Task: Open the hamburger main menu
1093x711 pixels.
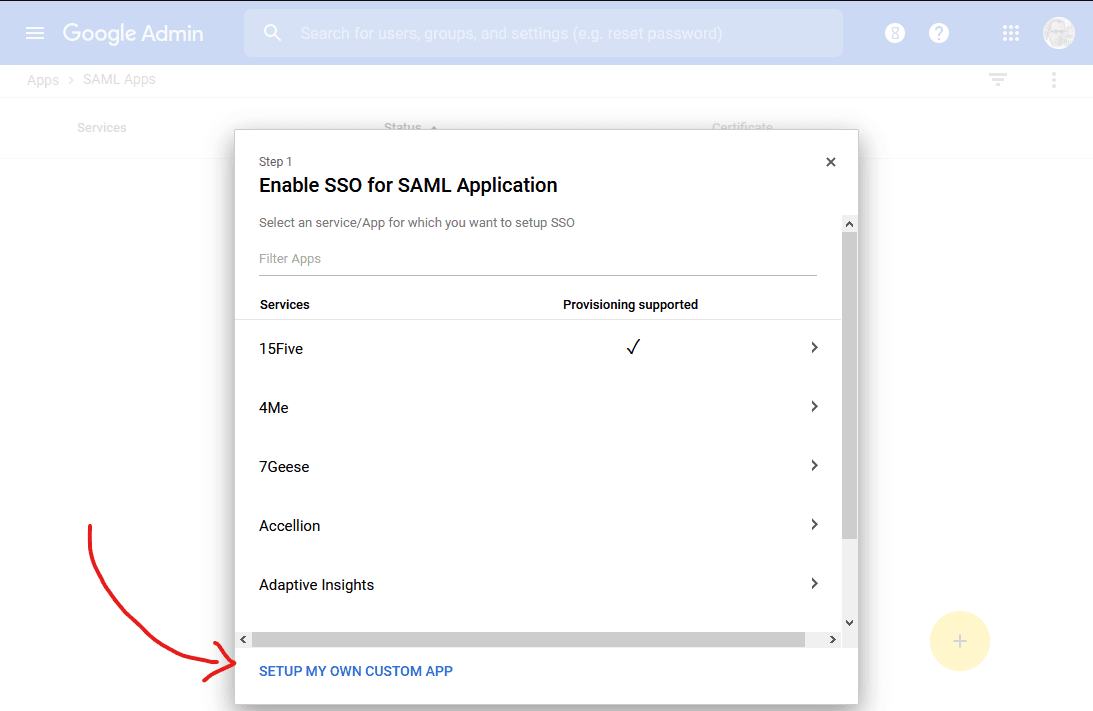Action: pyautogui.click(x=35, y=33)
